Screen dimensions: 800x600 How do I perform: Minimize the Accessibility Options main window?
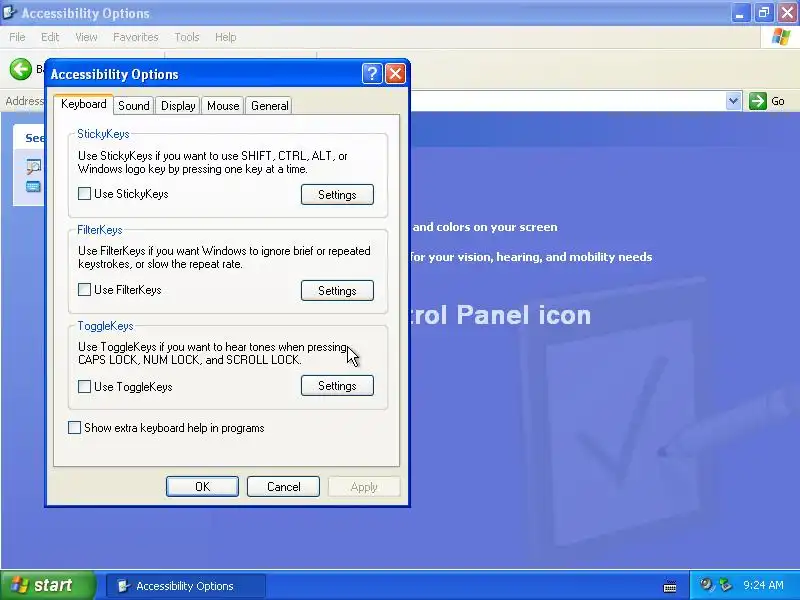pyautogui.click(x=740, y=13)
